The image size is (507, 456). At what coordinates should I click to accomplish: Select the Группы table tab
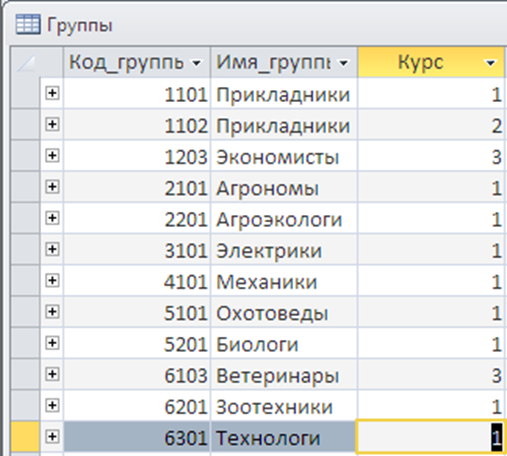pyautogui.click(x=64, y=25)
